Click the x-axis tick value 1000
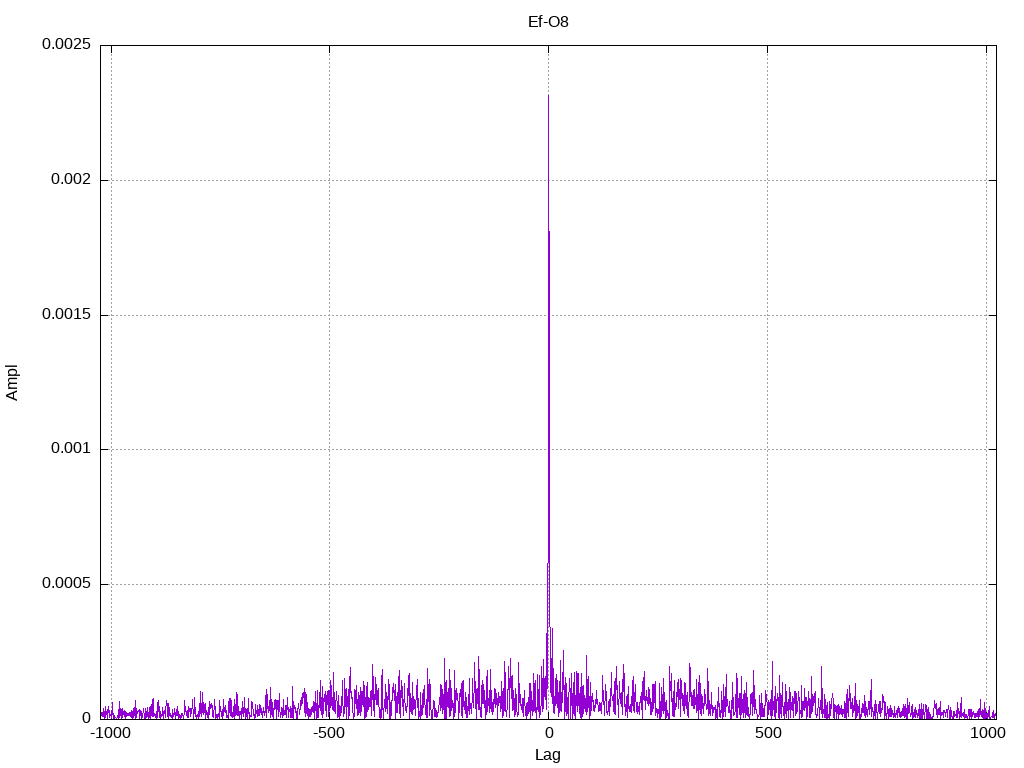Viewport: 1024px width, 768px height. pyautogui.click(x=987, y=733)
